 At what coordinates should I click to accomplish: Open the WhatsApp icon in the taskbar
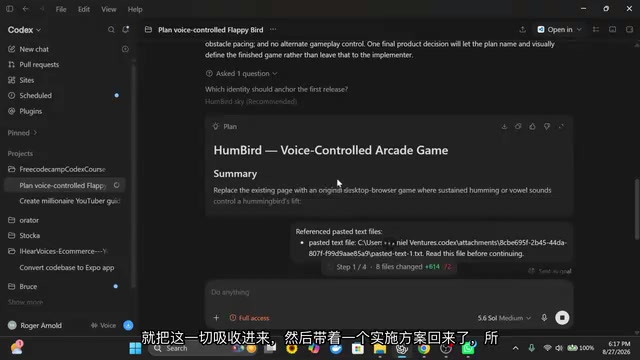pos(468,348)
